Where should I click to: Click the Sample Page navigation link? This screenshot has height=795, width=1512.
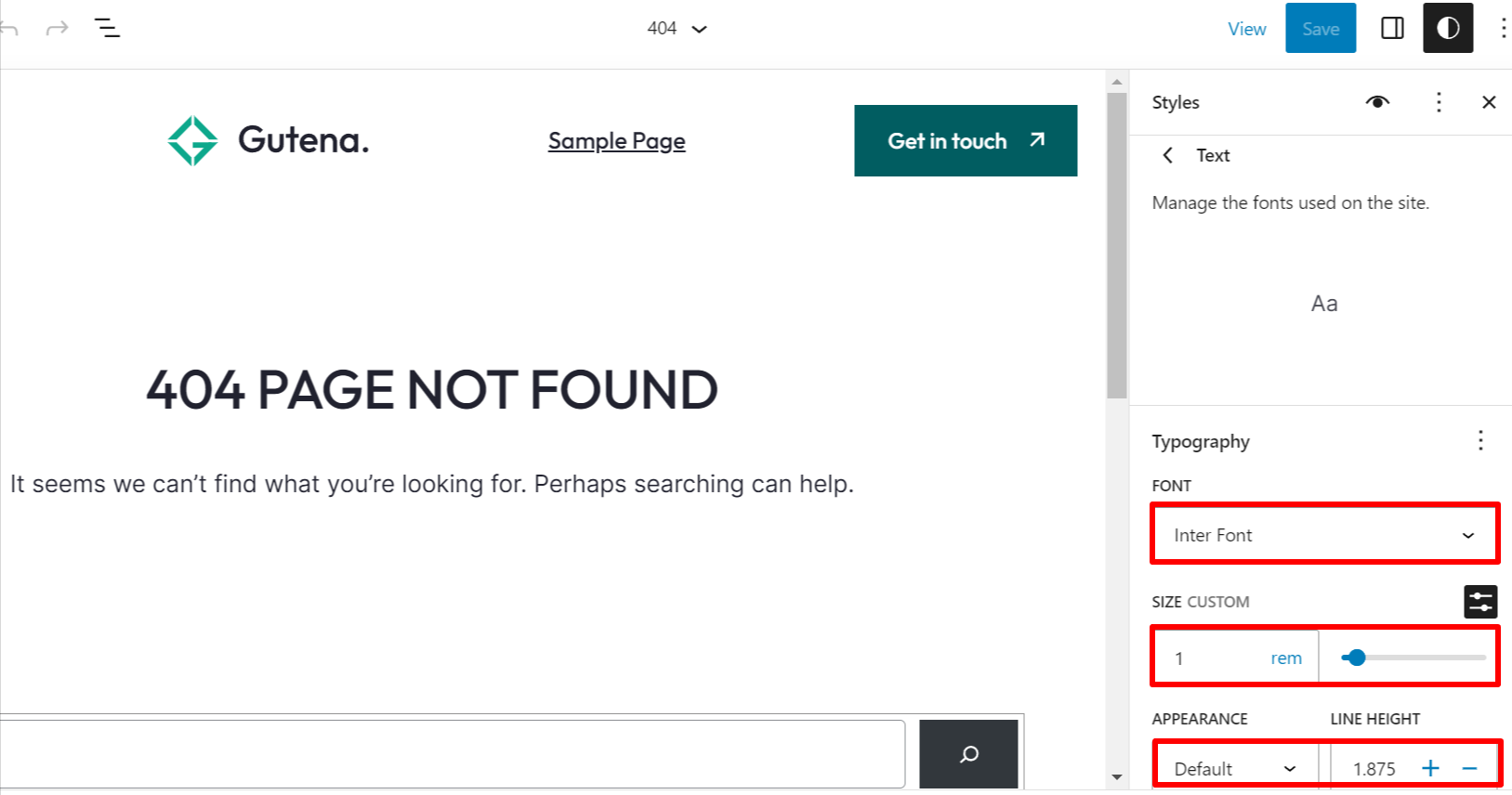tap(616, 141)
